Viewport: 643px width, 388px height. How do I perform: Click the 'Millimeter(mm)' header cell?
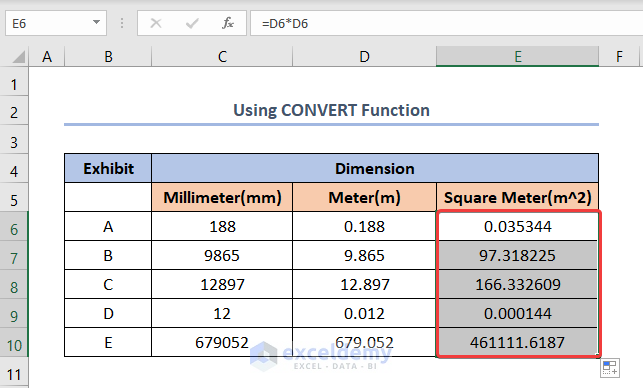click(x=222, y=197)
